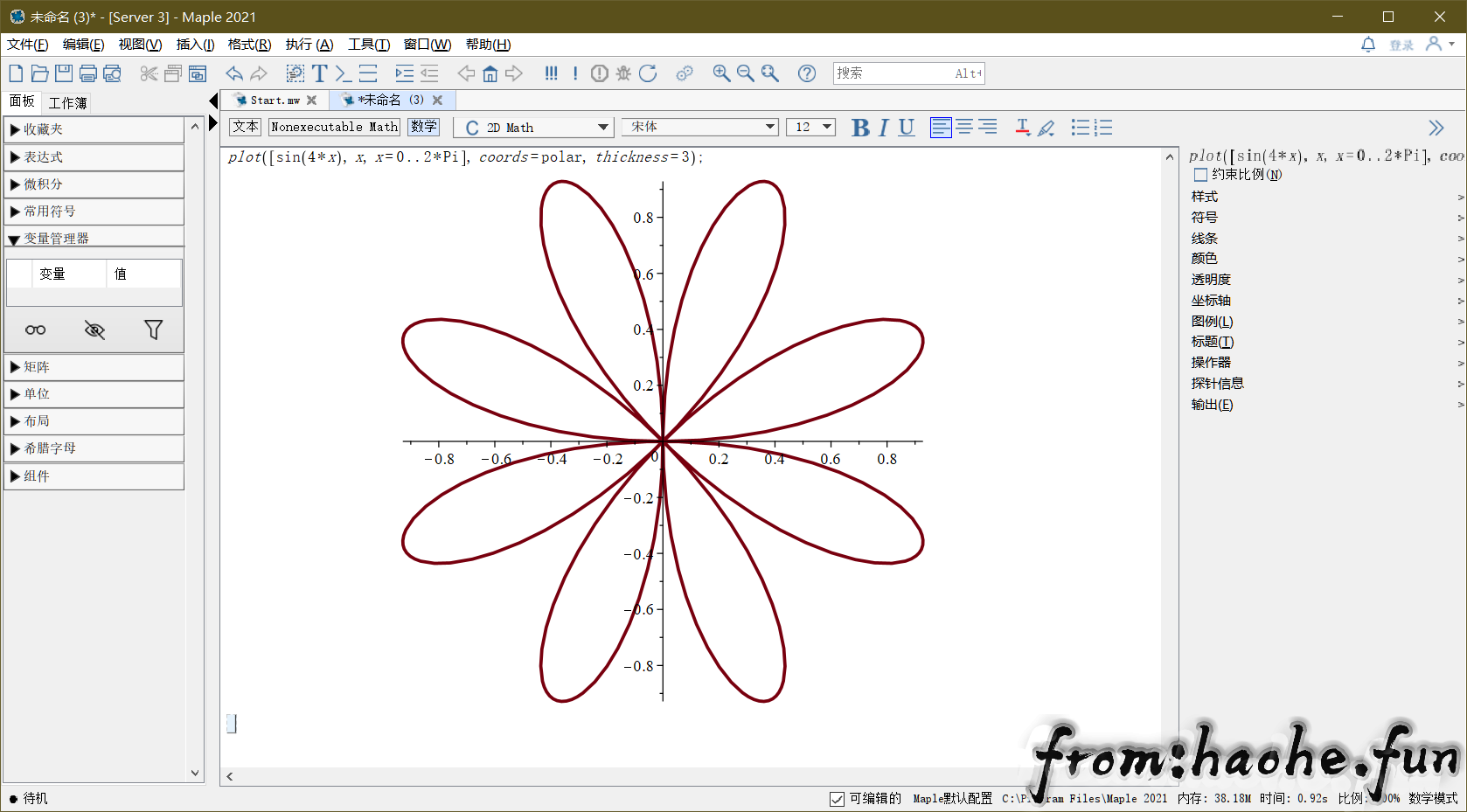This screenshot has width=1467, height=812.
Task: Insert a Maple prompt with the > icon
Action: click(343, 73)
